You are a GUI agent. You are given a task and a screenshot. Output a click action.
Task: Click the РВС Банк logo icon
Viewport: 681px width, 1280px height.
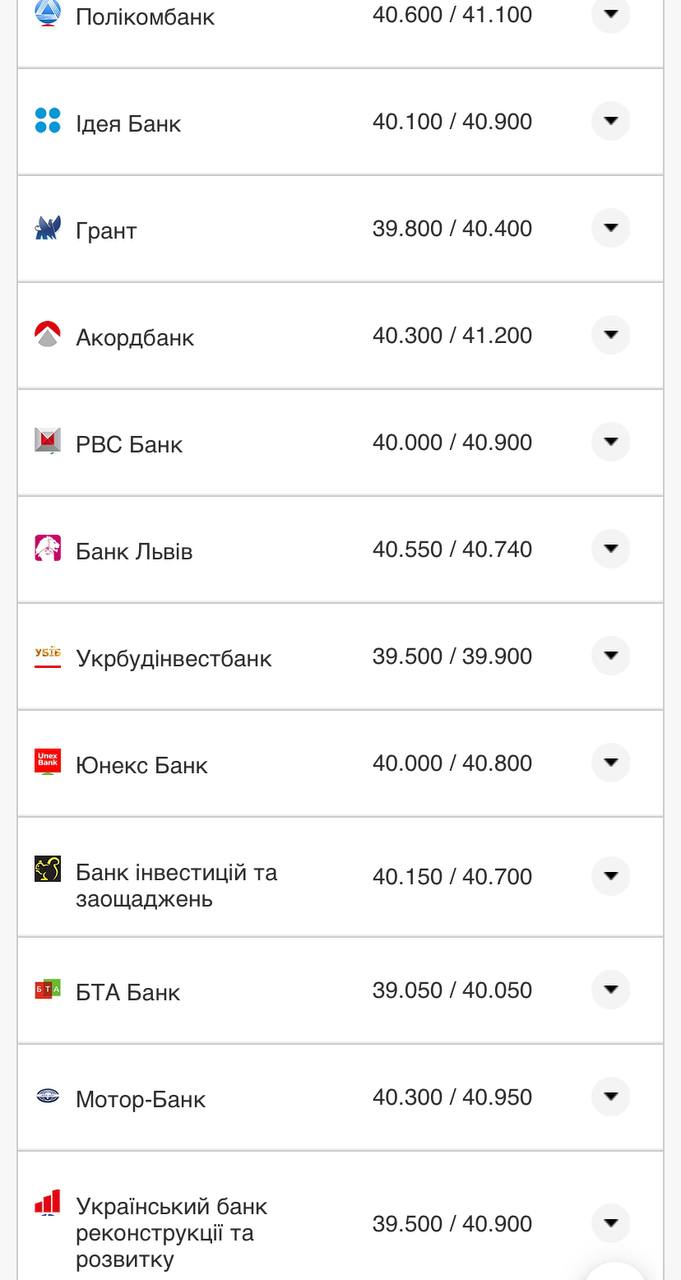point(47,441)
